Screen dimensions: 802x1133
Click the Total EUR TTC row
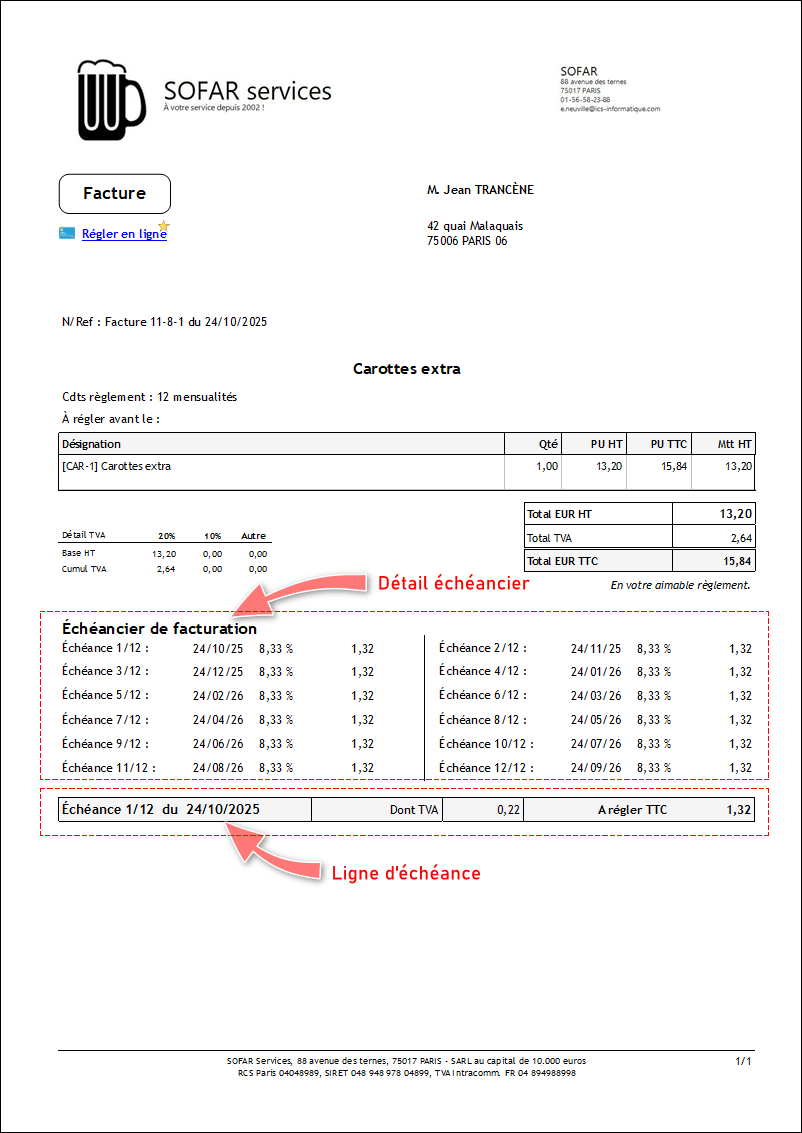639,560
